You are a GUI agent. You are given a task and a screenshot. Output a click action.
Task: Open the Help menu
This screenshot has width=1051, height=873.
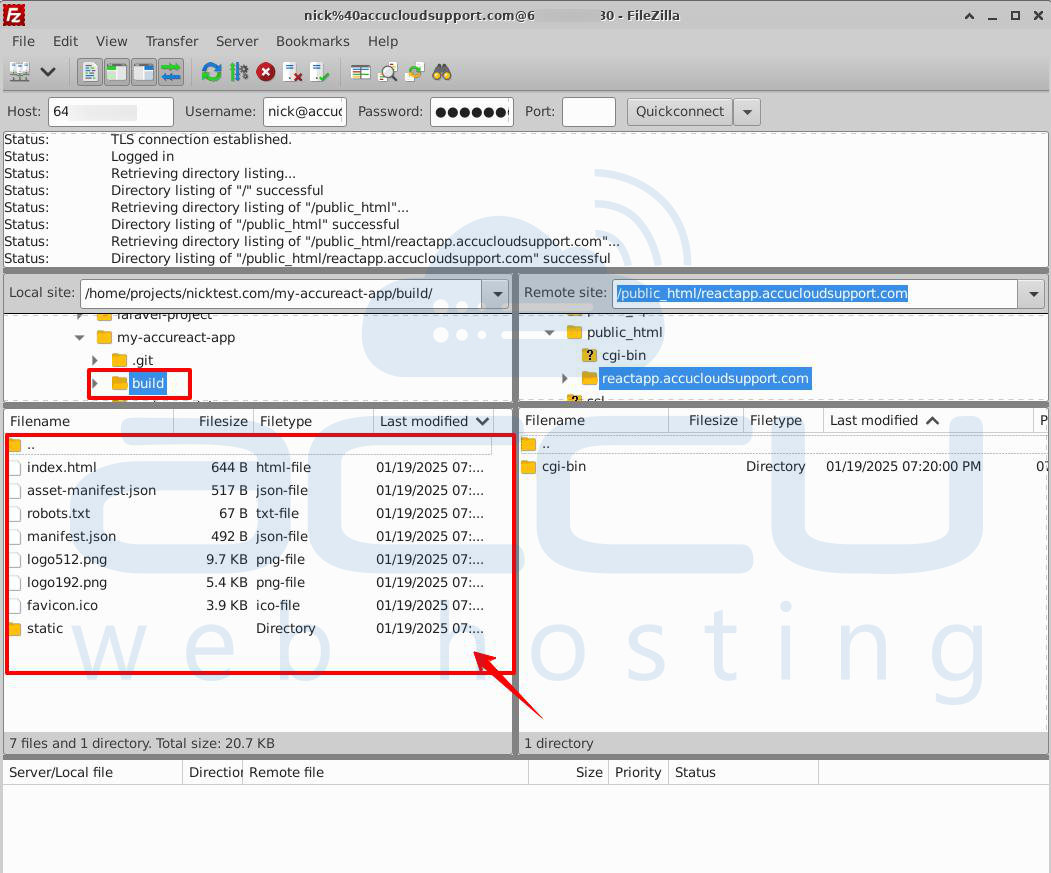[383, 42]
